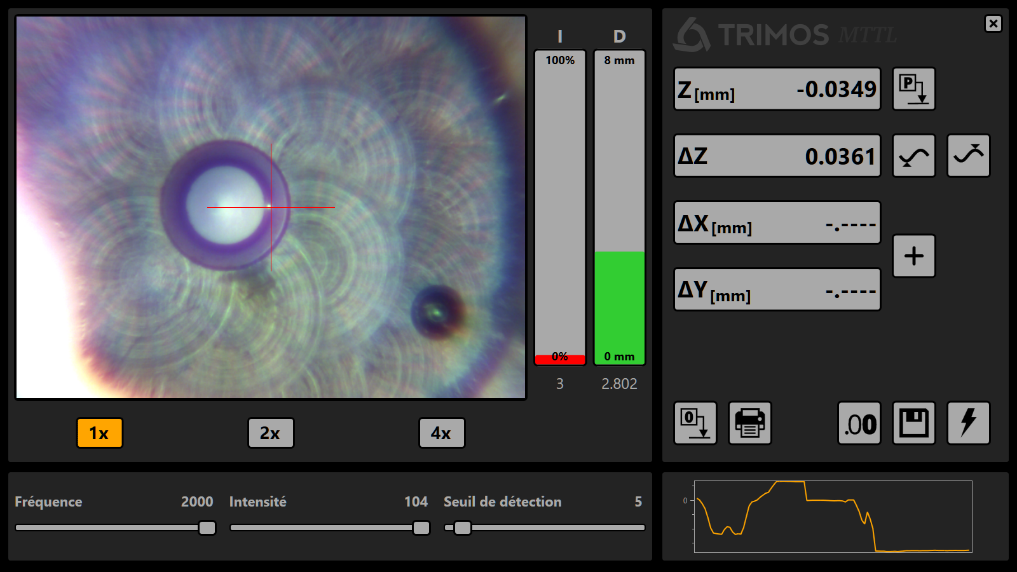This screenshot has width=1017, height=572.
Task: Select the 1x zoom level
Action: tap(100, 433)
